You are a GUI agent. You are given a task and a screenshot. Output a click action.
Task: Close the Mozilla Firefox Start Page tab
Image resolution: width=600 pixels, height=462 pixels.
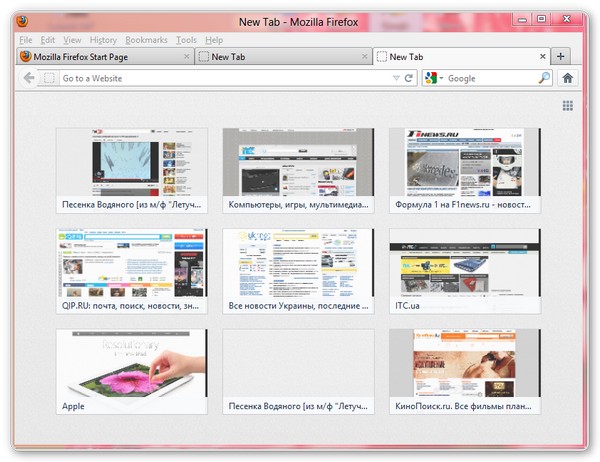pyautogui.click(x=187, y=57)
